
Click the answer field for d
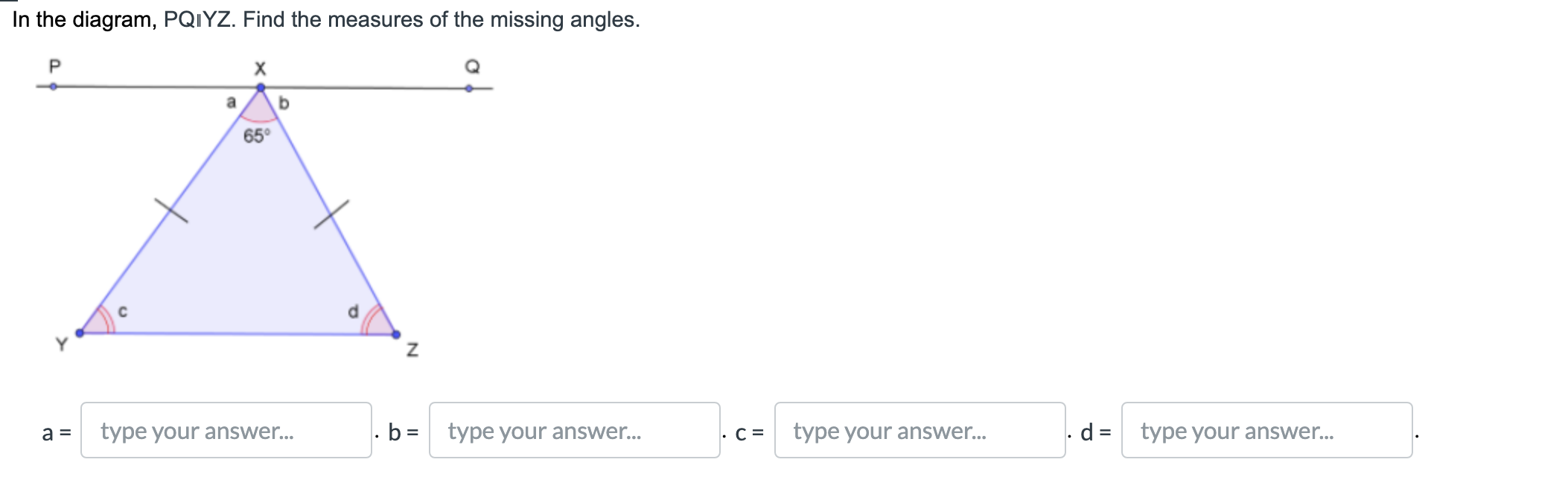pyautogui.click(x=1266, y=430)
